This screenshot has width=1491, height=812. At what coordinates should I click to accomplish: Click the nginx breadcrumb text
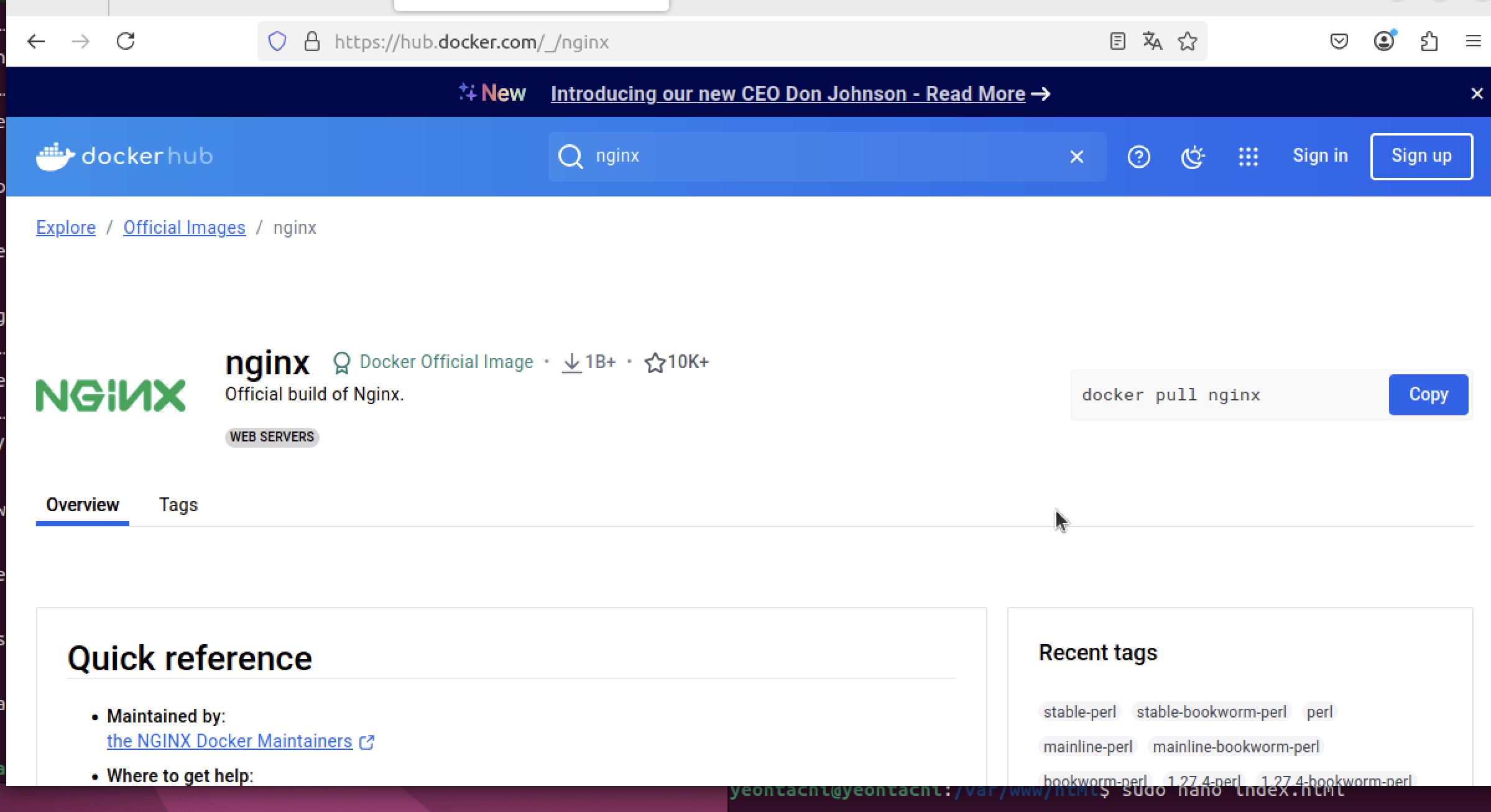tap(295, 228)
